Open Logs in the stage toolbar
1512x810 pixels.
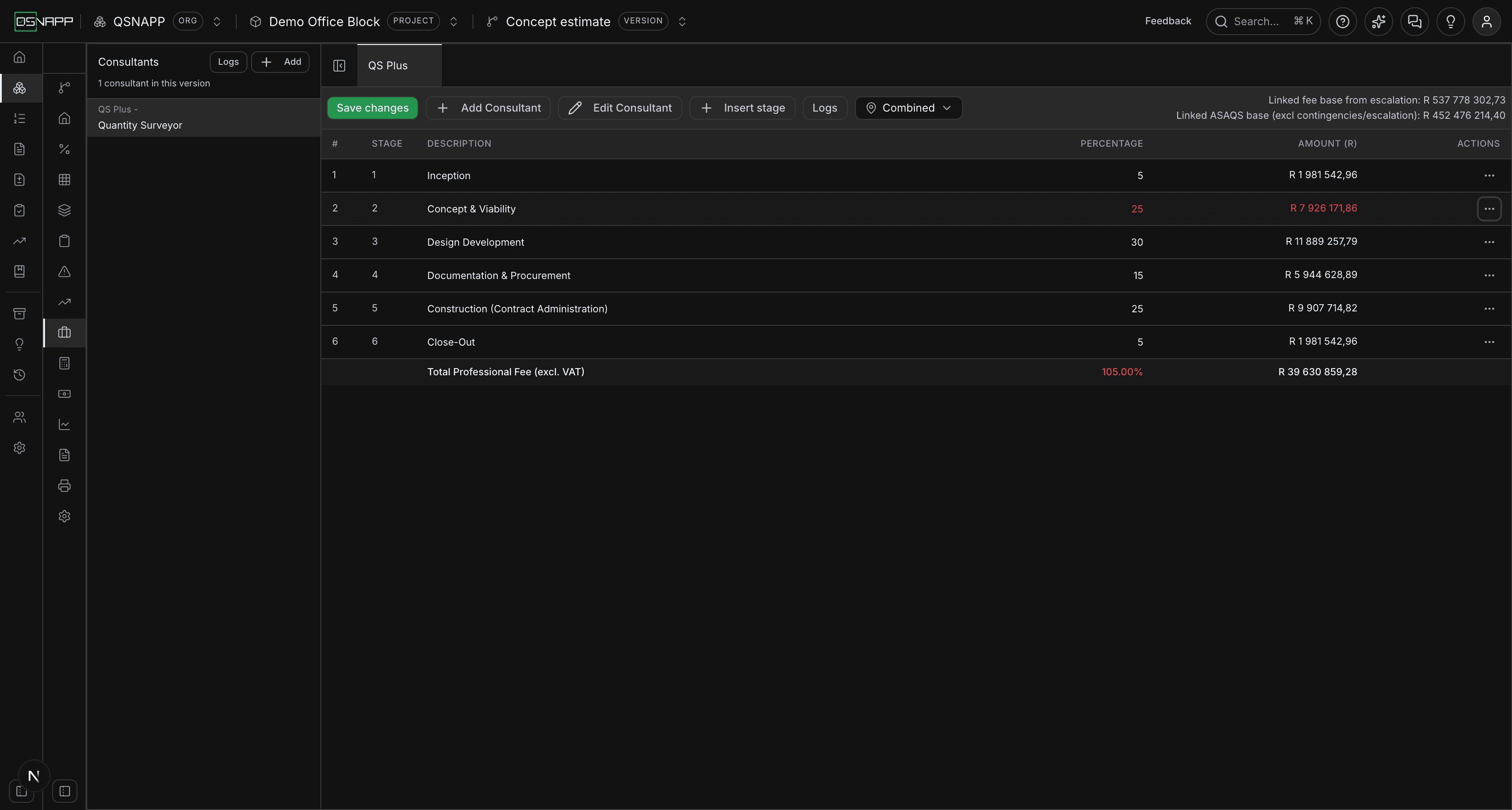825,108
